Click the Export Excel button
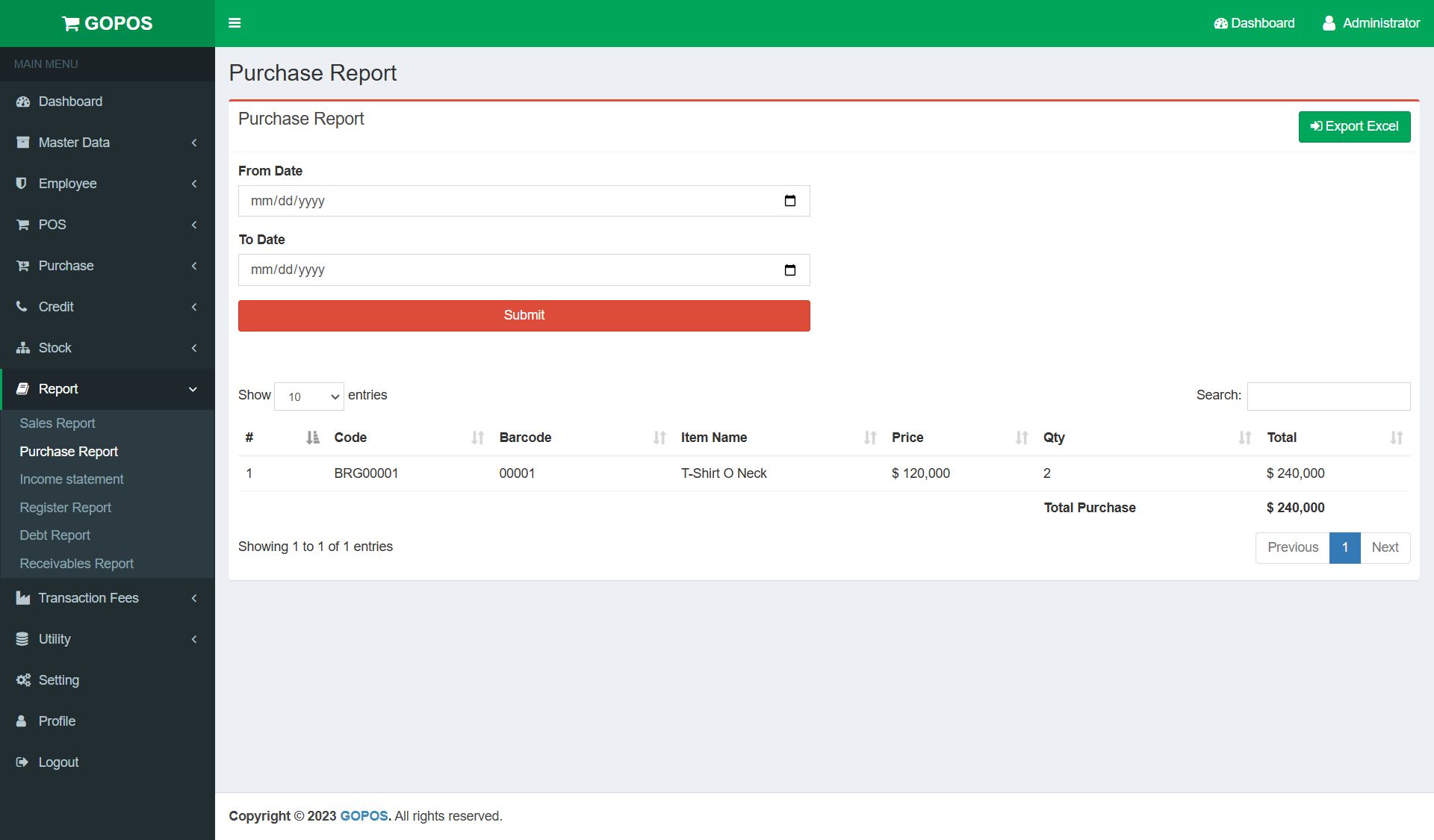This screenshot has width=1434, height=840. click(1353, 127)
